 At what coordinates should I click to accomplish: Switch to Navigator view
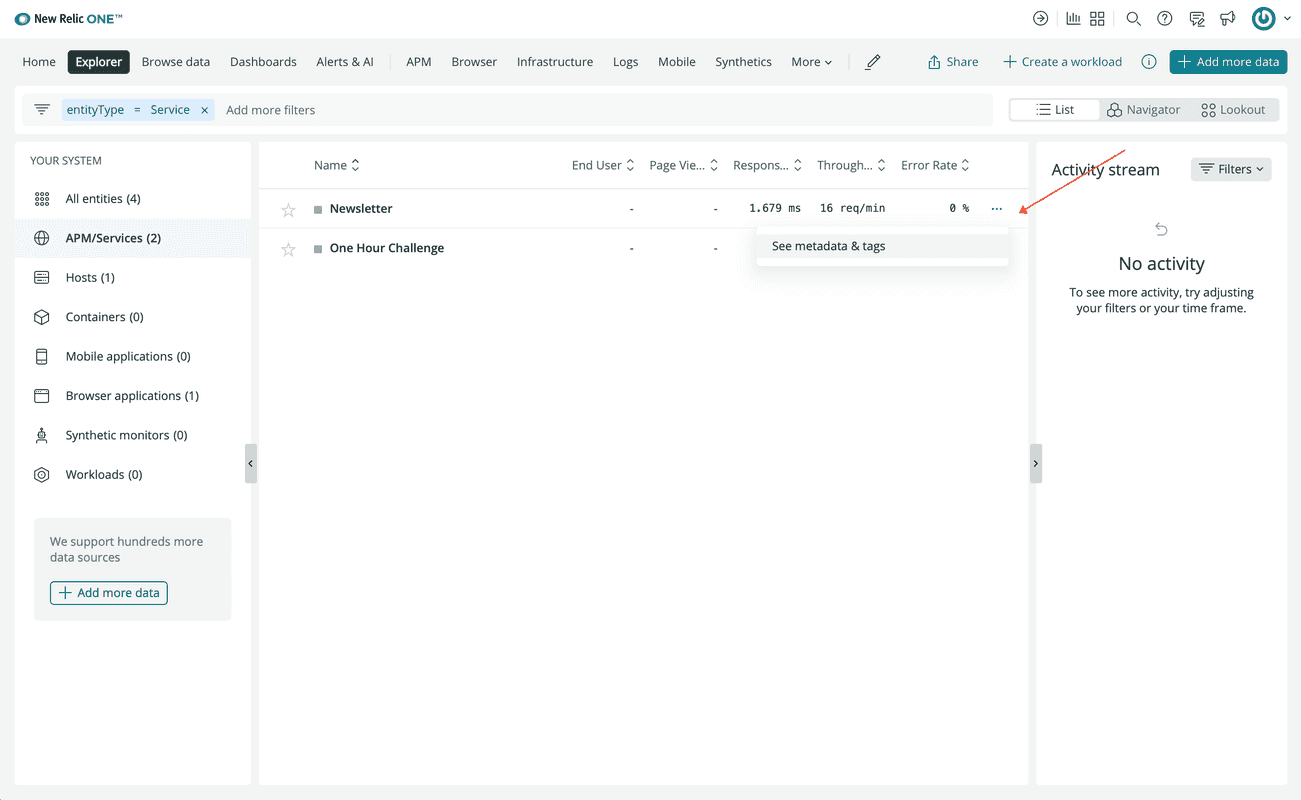point(1143,110)
